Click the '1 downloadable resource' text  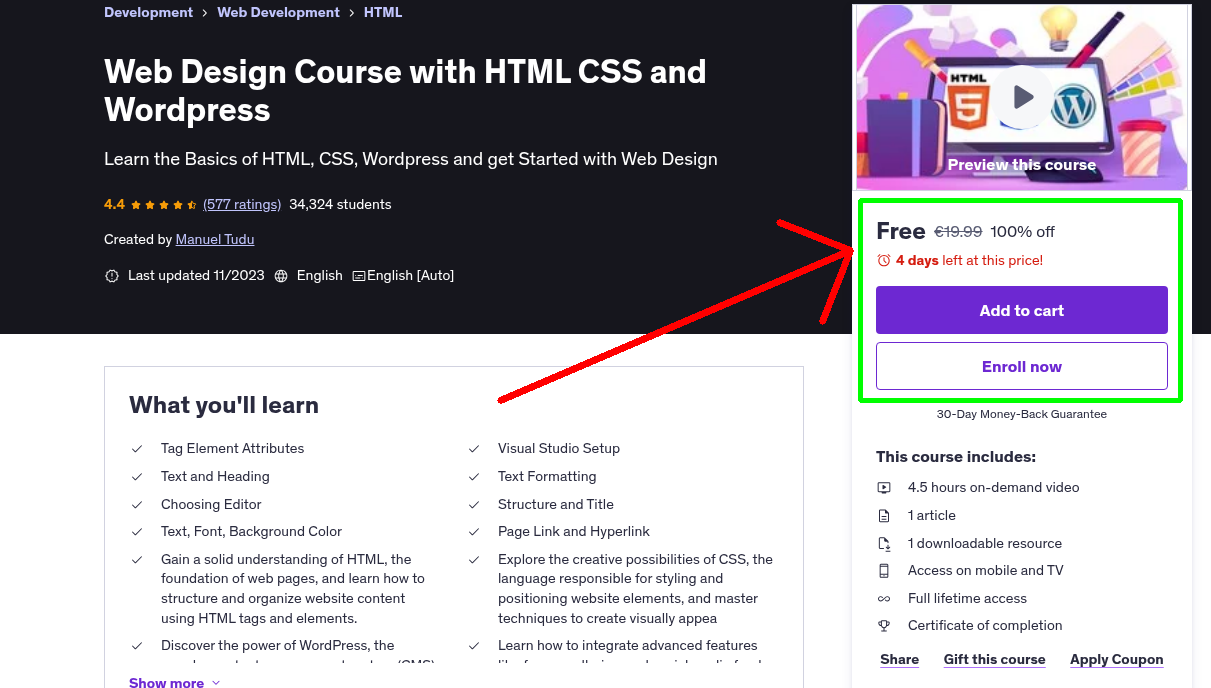tap(985, 543)
